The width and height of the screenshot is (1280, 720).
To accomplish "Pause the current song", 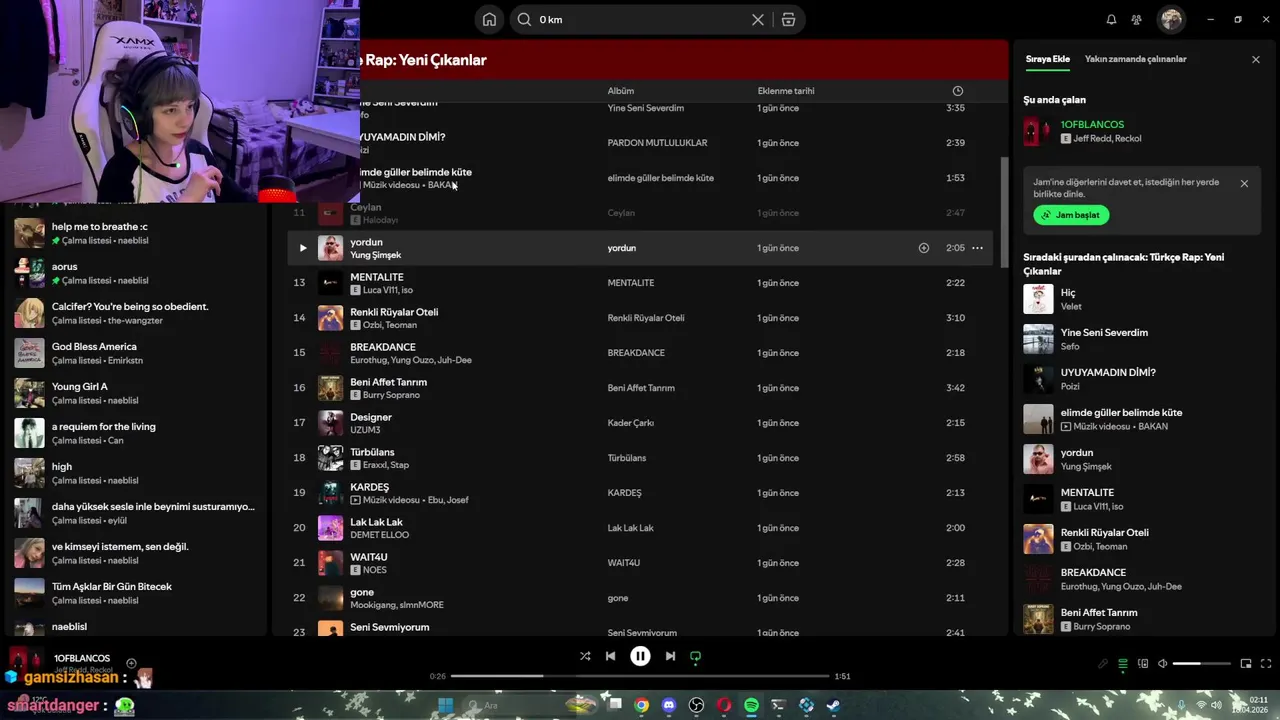I will (640, 656).
